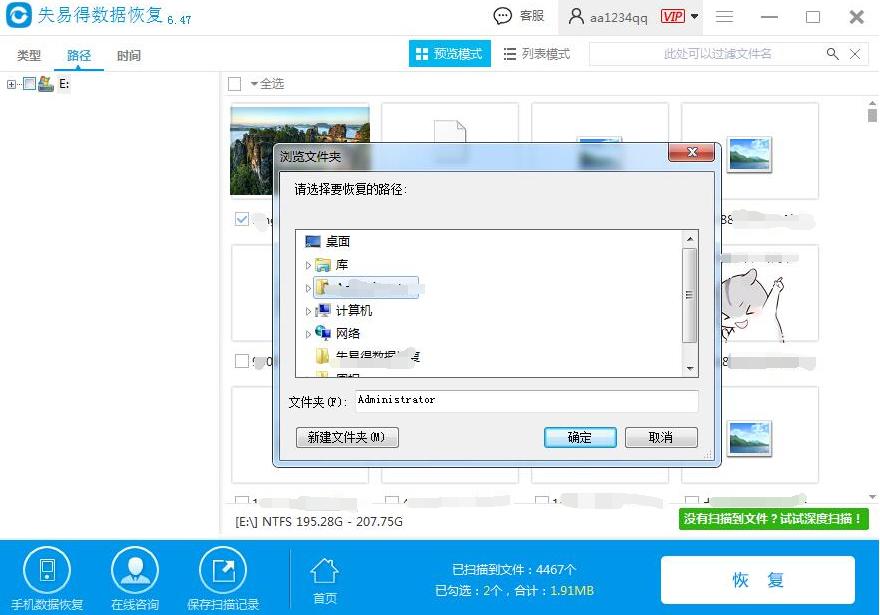Image resolution: width=880 pixels, height=615 pixels.
Task: Switch to the 时间 tab
Action: 128,56
